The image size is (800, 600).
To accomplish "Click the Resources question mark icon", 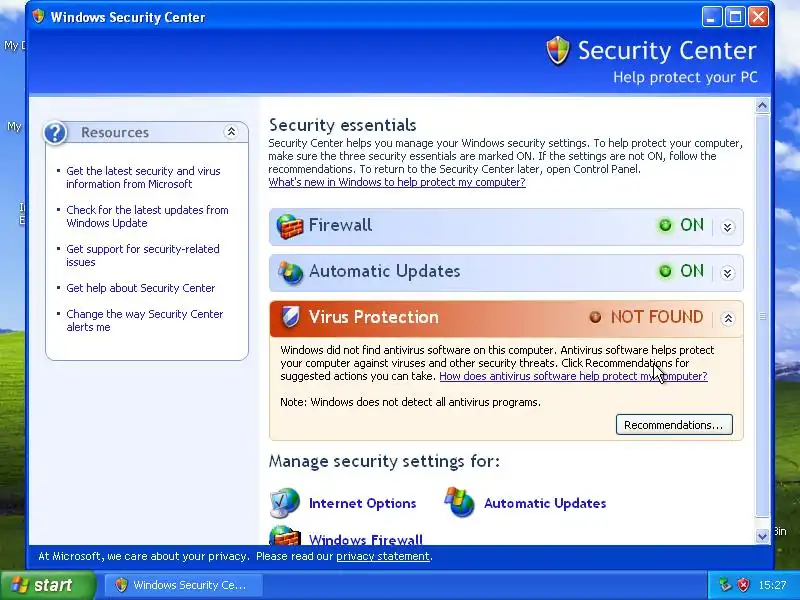I will 55,133.
